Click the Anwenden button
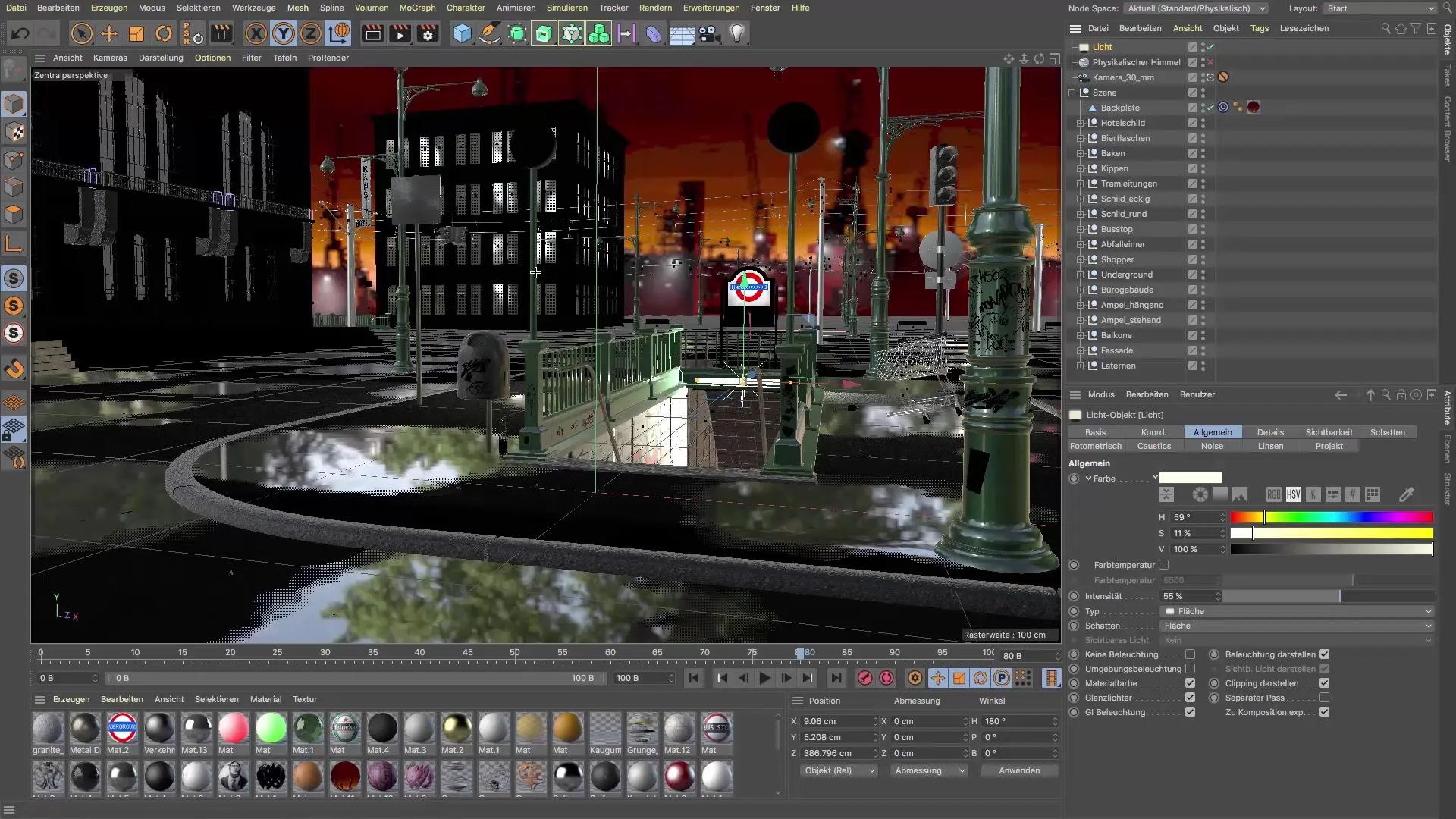The height and width of the screenshot is (819, 1456). [1018, 770]
